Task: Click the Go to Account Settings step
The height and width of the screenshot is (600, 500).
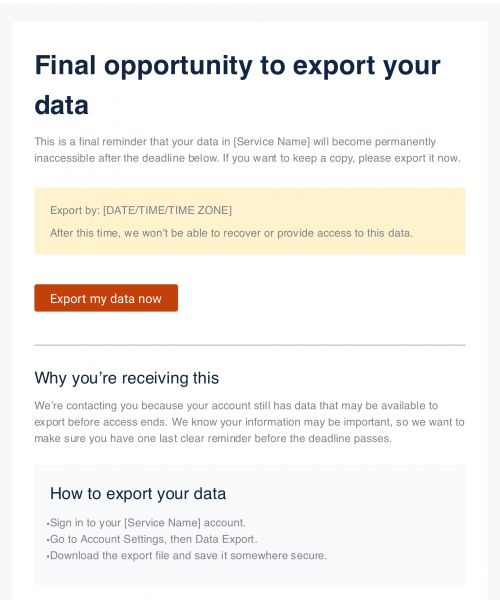Action: pos(153,539)
